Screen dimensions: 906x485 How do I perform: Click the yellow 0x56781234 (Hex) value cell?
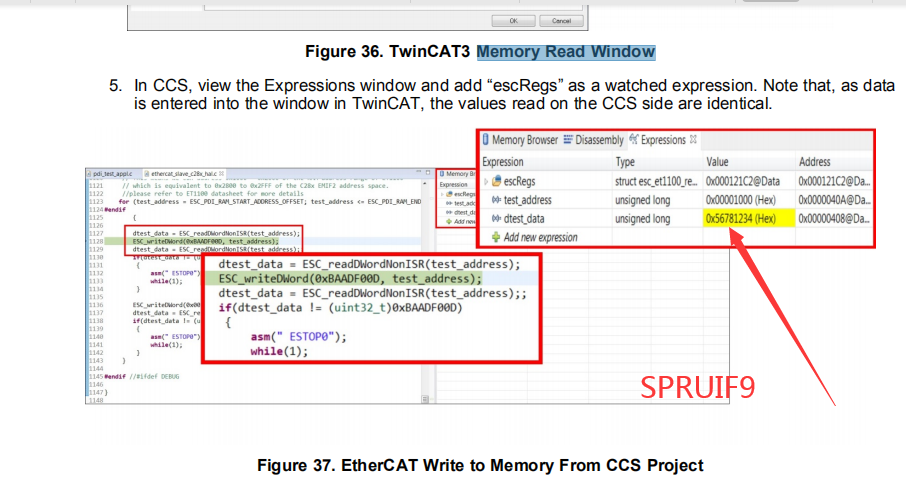click(749, 219)
